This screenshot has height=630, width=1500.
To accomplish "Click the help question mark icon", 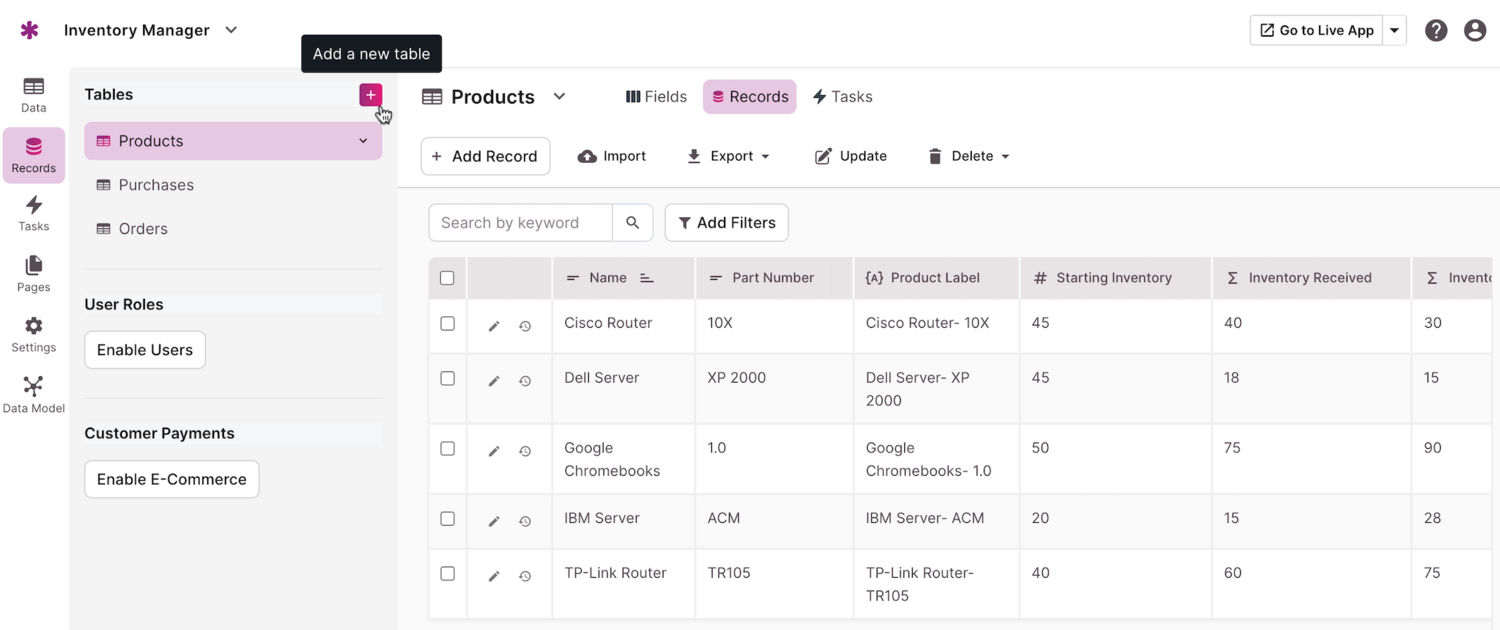I will [x=1436, y=30].
